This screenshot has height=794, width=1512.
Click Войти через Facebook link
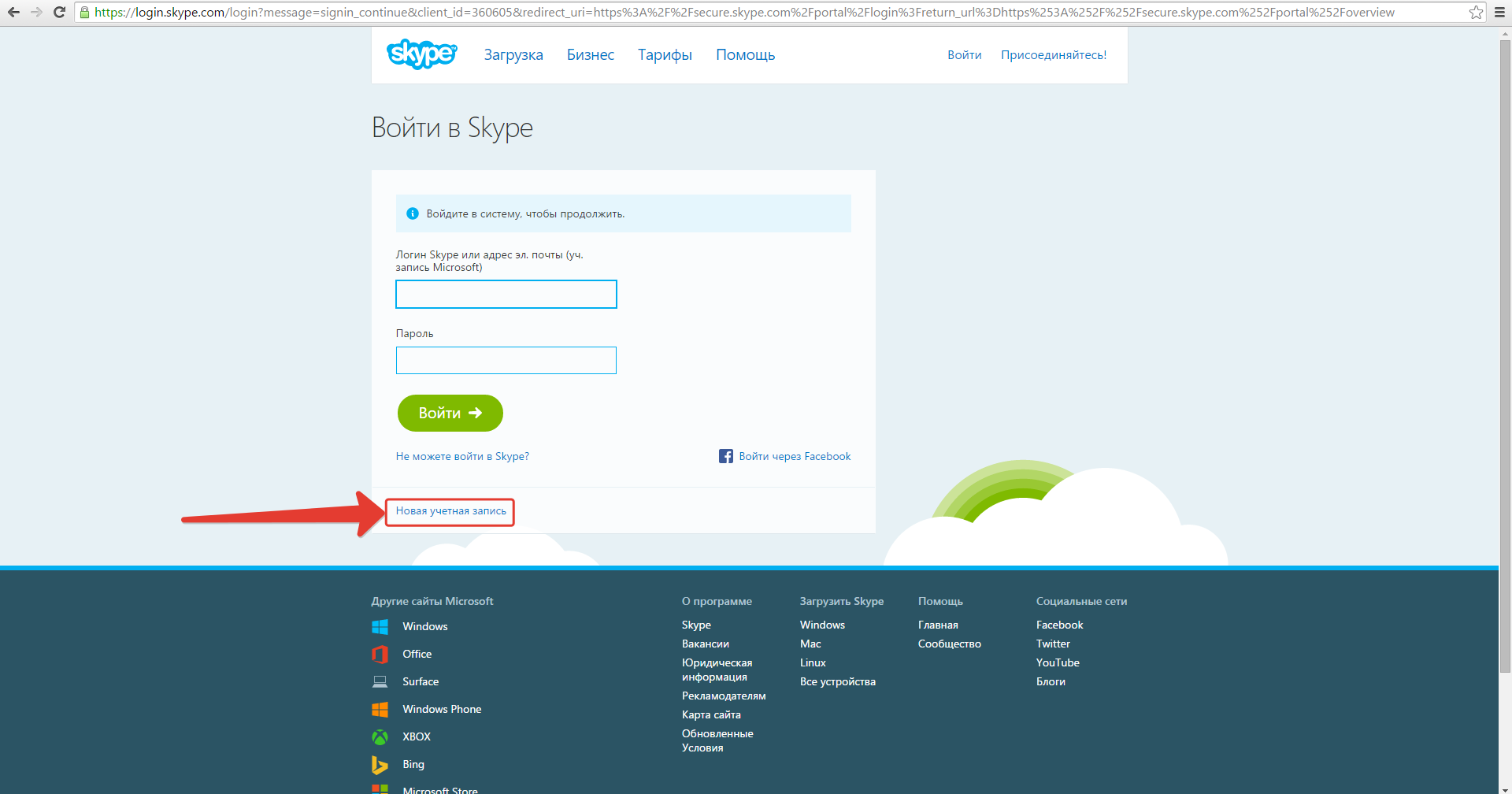coord(795,456)
